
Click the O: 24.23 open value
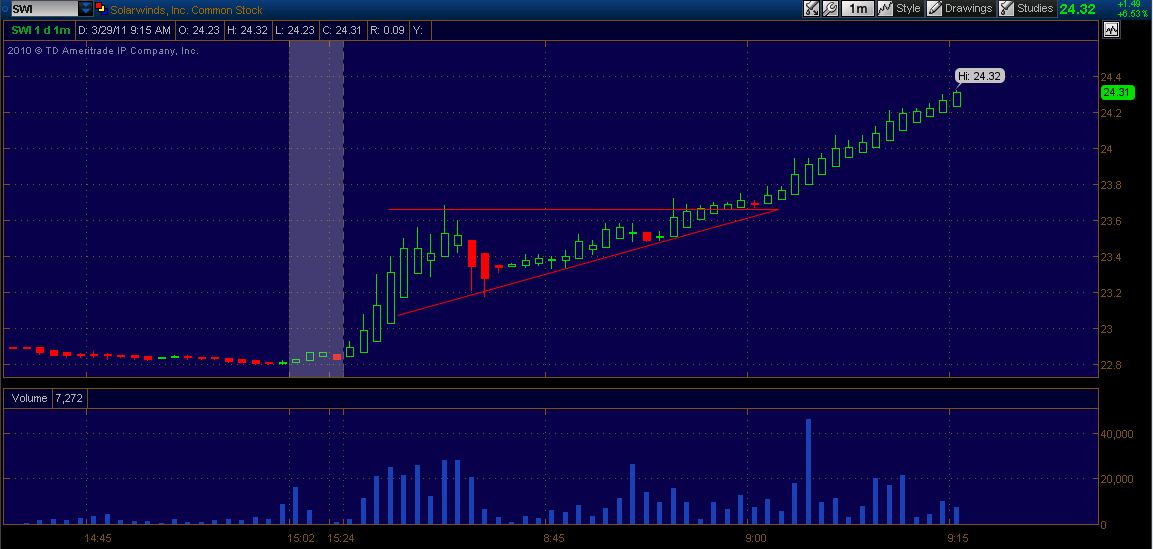tap(201, 30)
